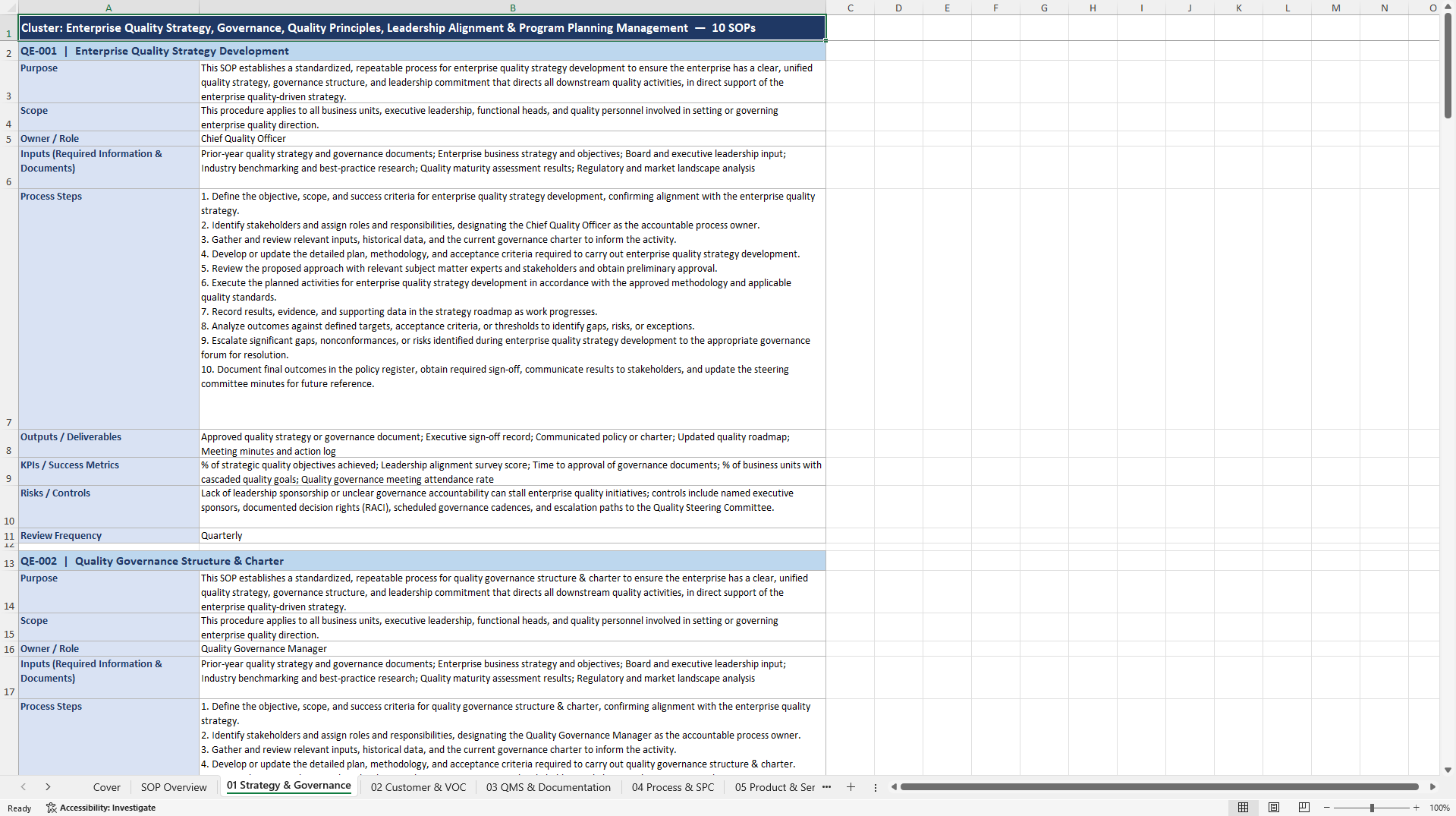This screenshot has width=1456, height=816.
Task: Open the SOP Overview sheet tab
Action: click(174, 787)
